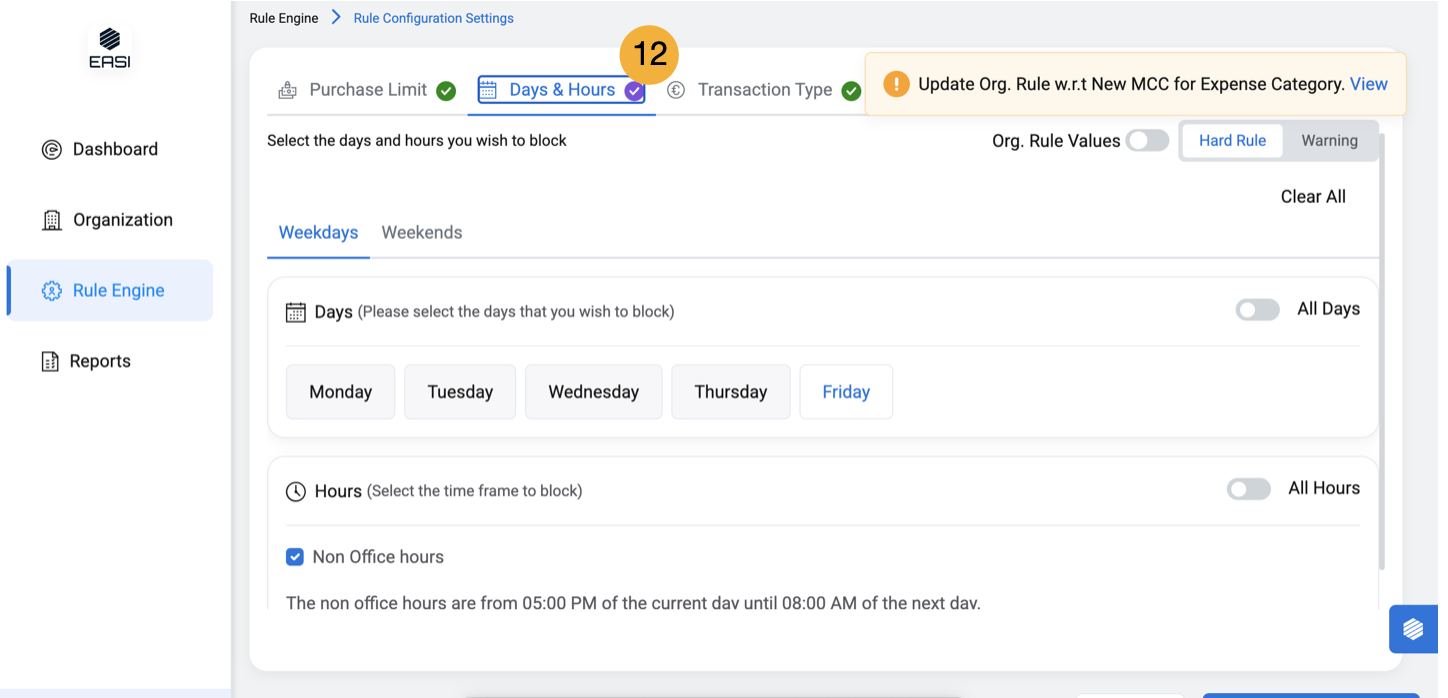Screen dimensions: 1448x698
Task: Open the Purchase Limit tab
Action: (x=367, y=90)
